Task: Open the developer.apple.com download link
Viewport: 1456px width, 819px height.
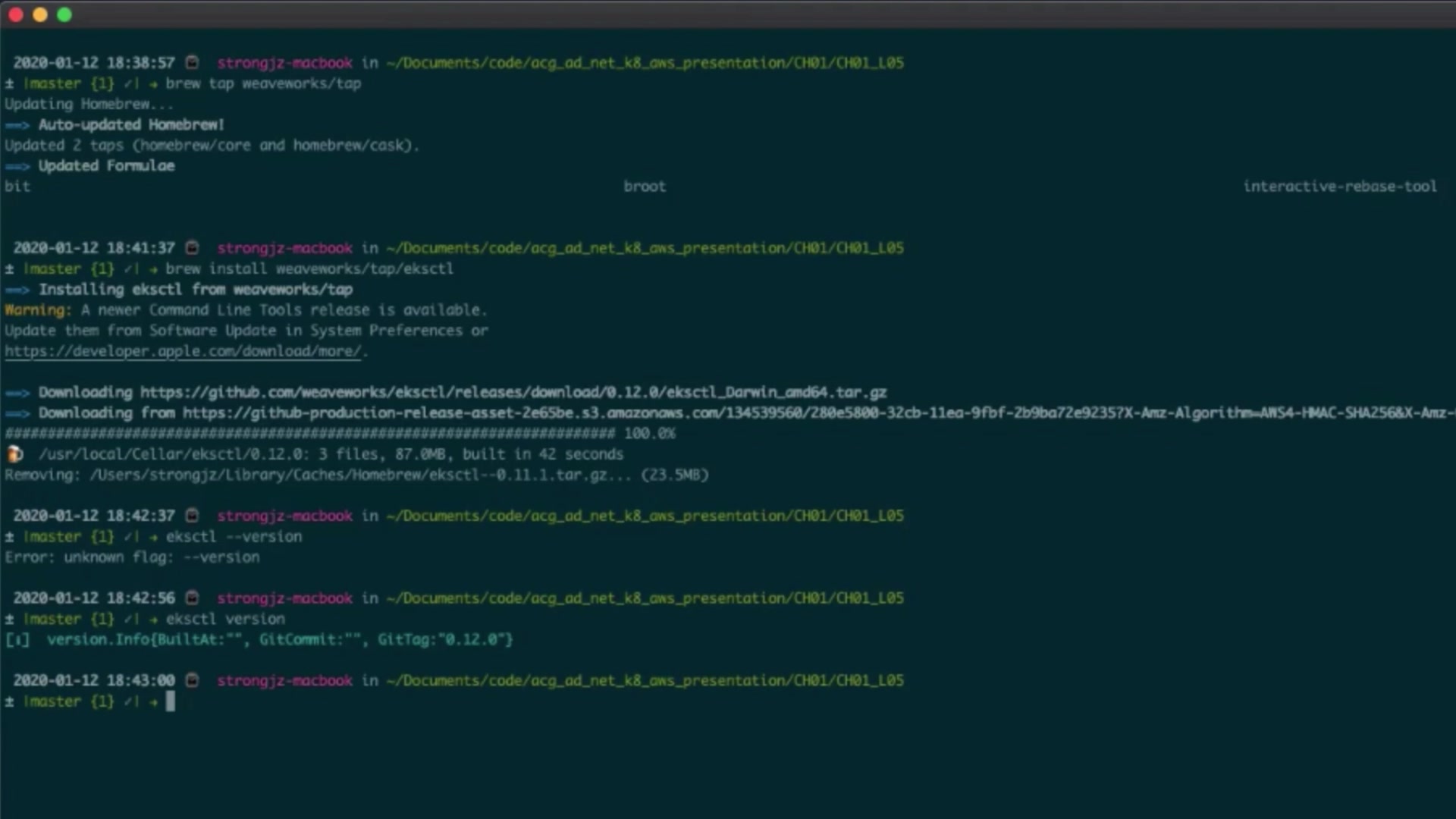Action: click(183, 351)
